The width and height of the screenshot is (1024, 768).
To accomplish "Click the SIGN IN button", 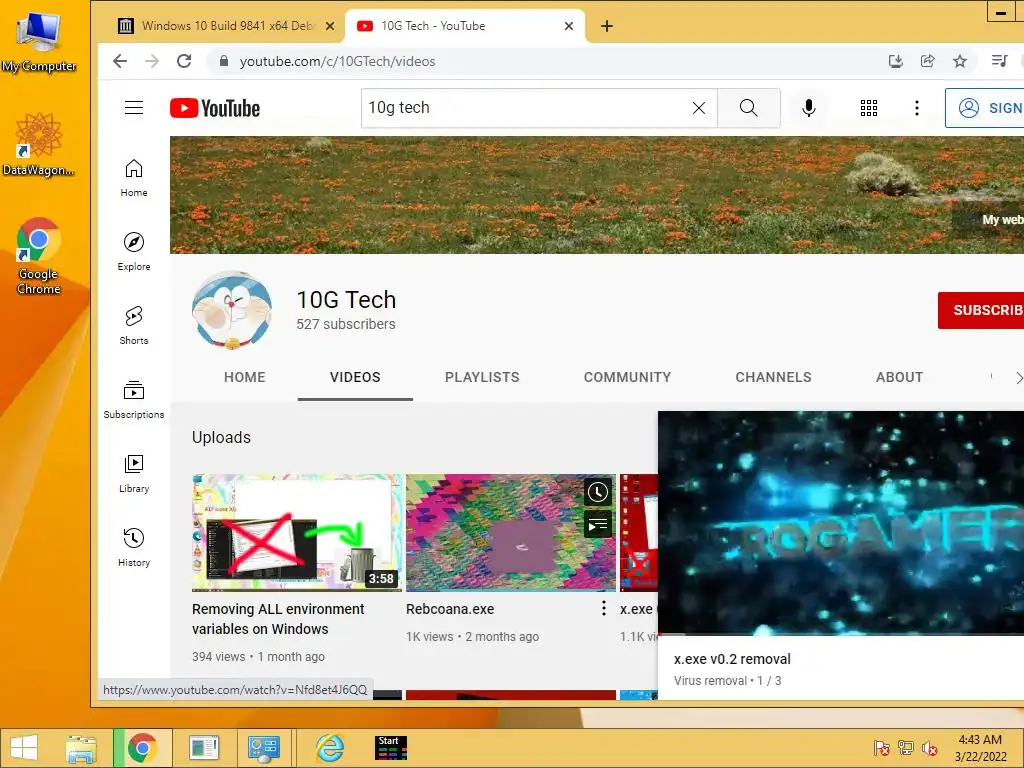I will [x=985, y=108].
